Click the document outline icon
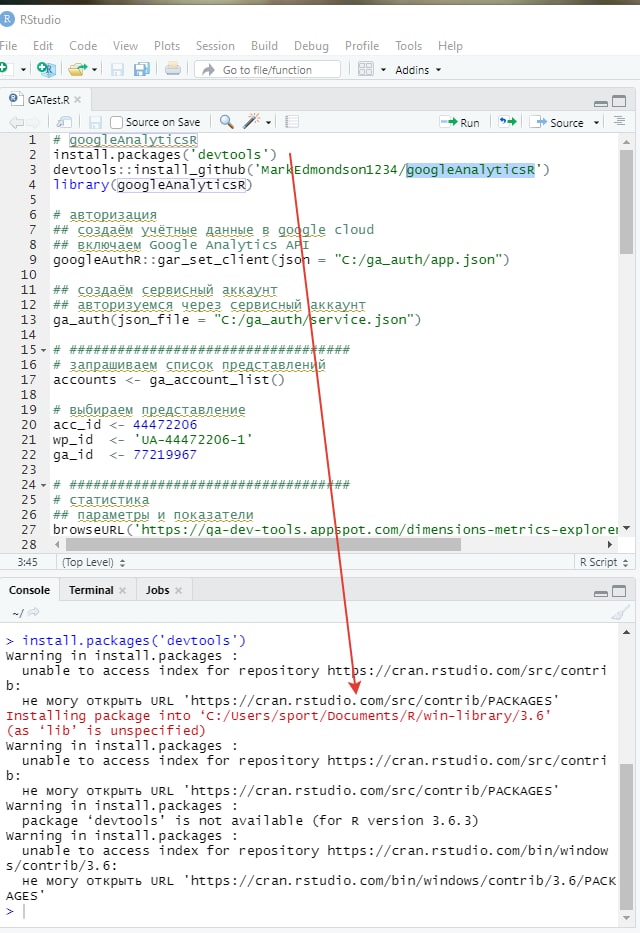640x933 pixels. coord(620,121)
